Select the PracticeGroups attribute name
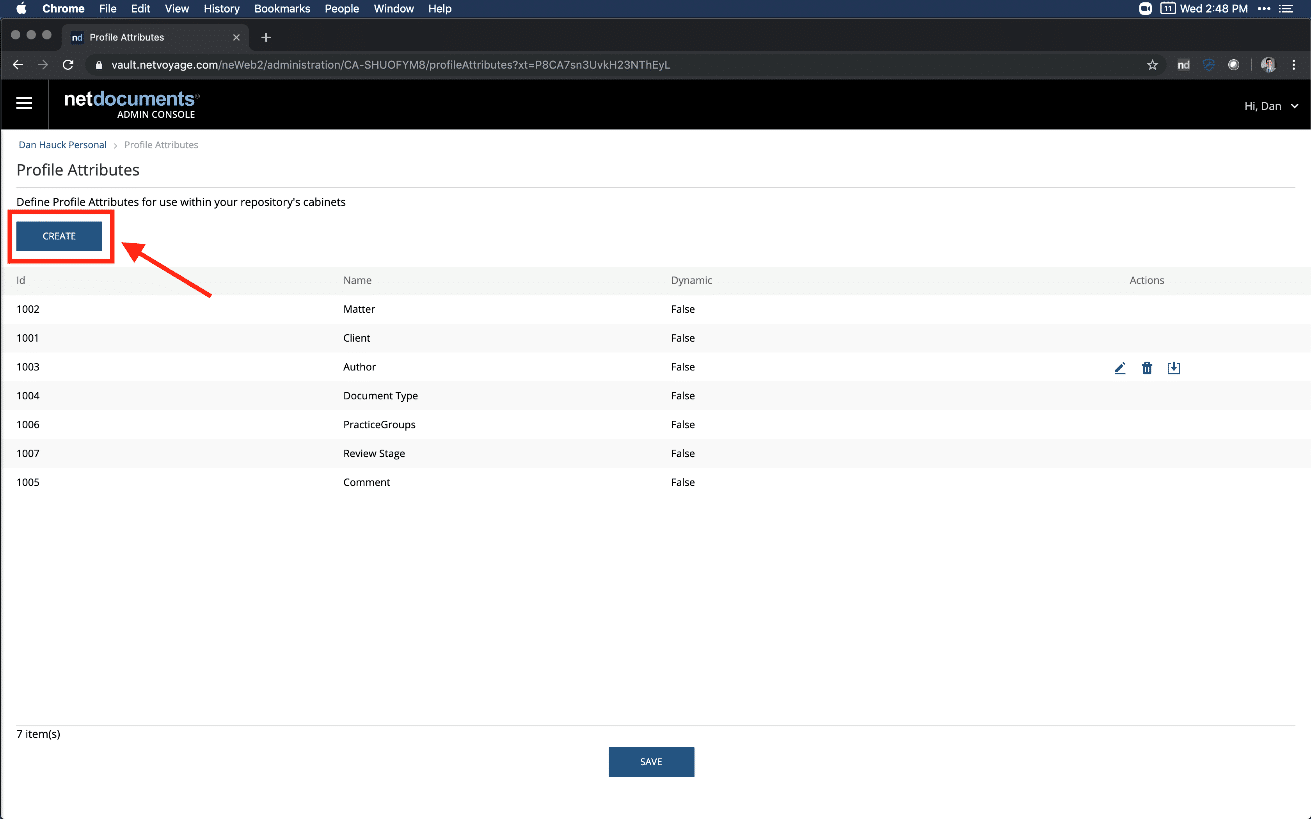Screen dimensions: 1311x819 (379, 425)
